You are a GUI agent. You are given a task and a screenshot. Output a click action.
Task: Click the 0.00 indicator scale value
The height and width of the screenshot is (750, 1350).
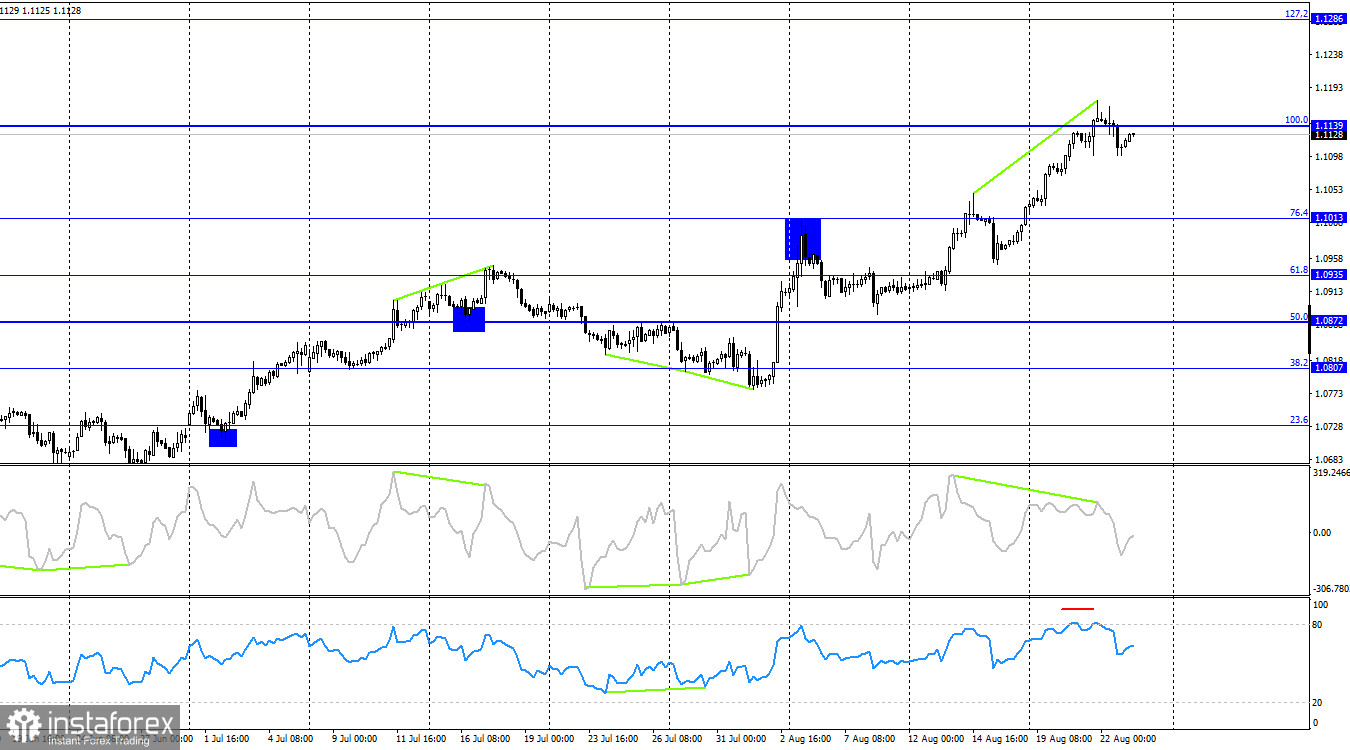click(x=1322, y=532)
